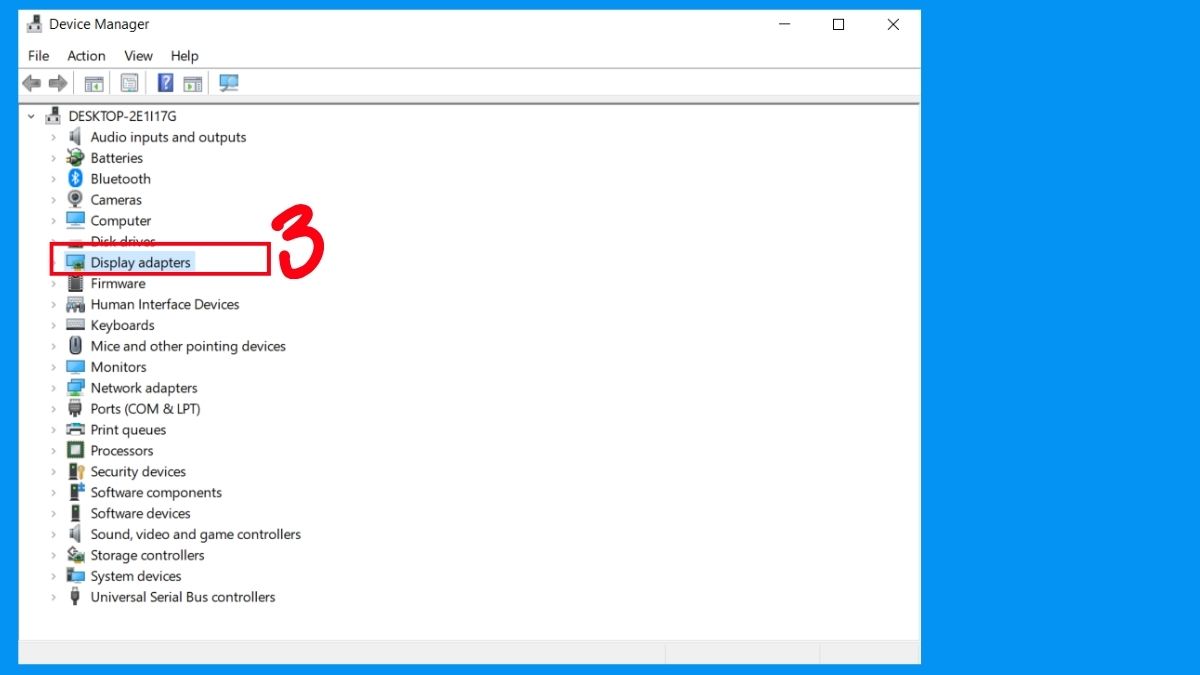The width and height of the screenshot is (1200, 675).
Task: Select the Sound, video and game controllers label
Action: pos(196,534)
